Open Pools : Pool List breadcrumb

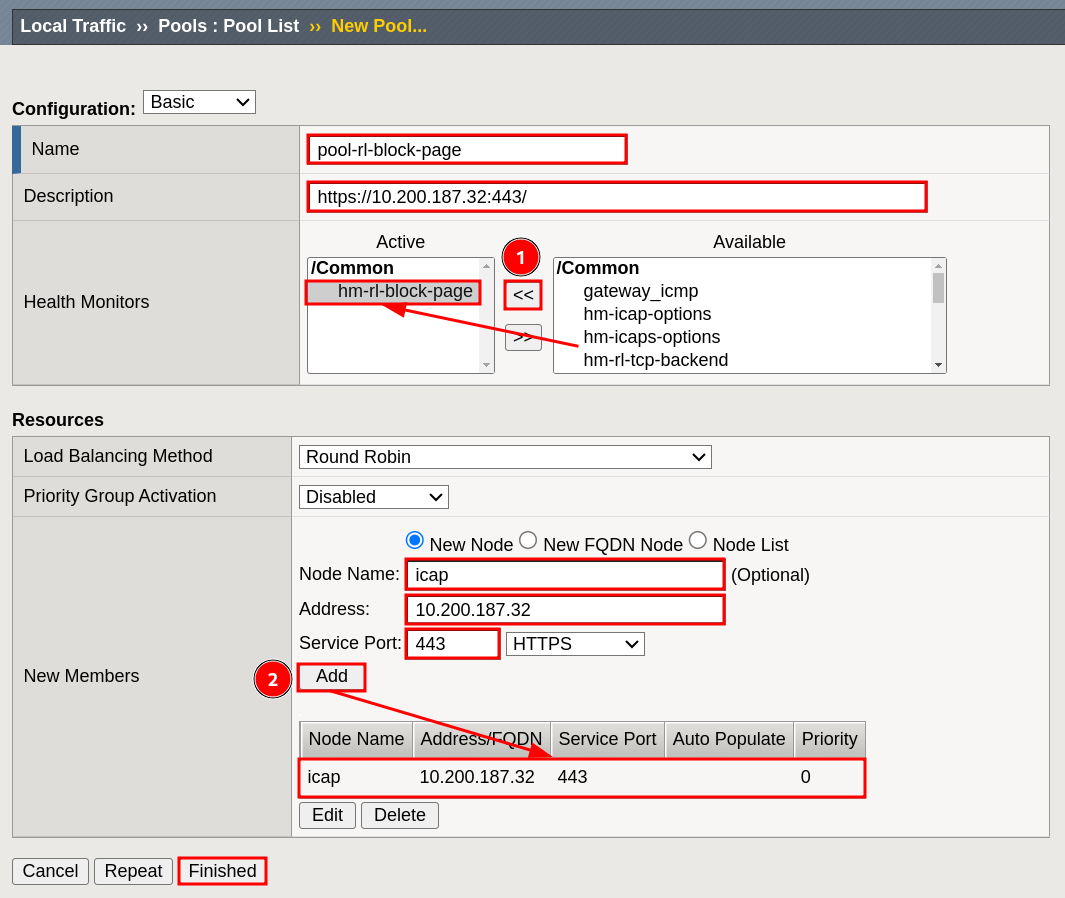click(228, 26)
